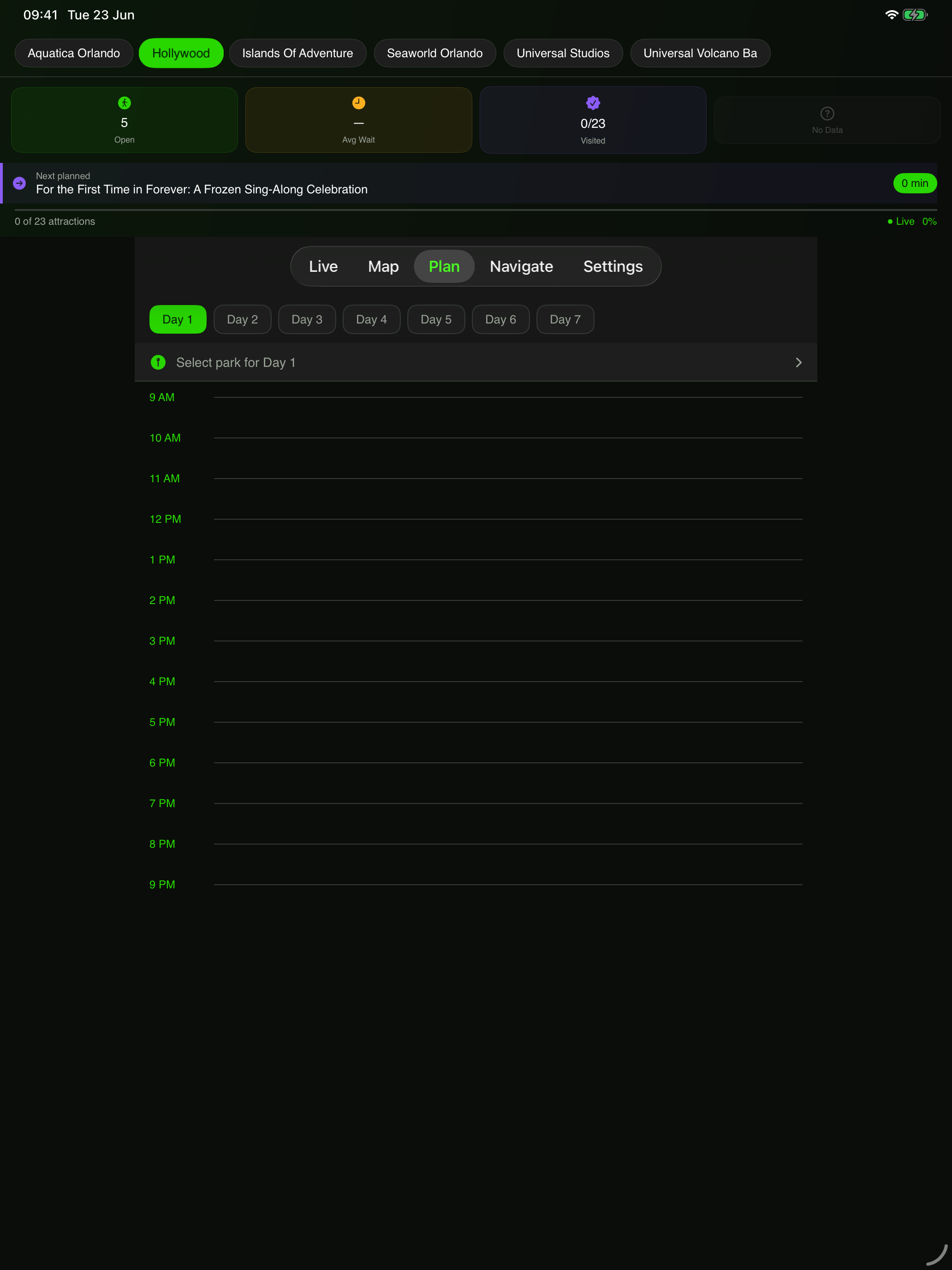Screen dimensions: 952x1270
Task: Select the Plan tab
Action: (x=444, y=266)
